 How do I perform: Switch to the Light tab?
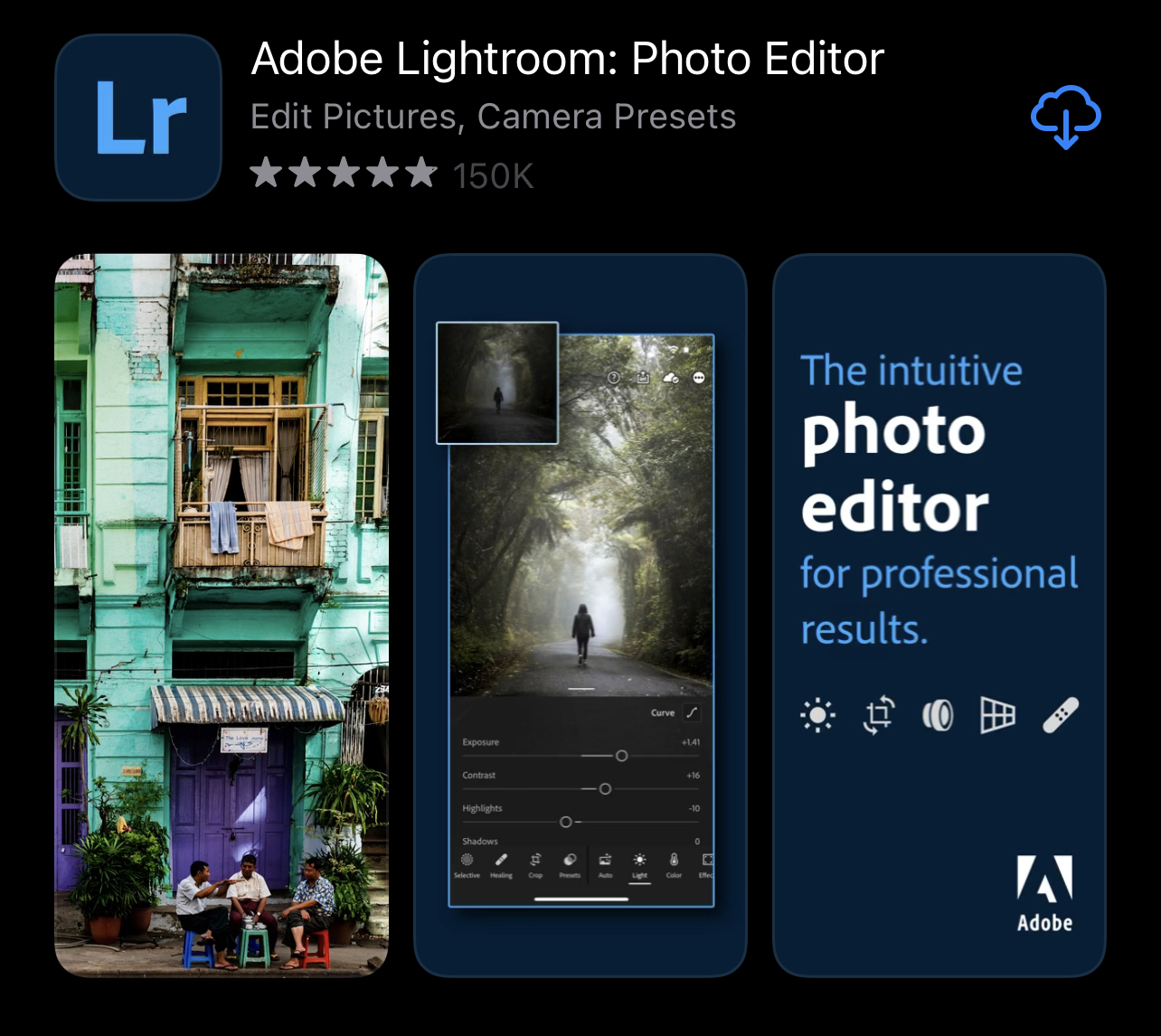pos(639,866)
